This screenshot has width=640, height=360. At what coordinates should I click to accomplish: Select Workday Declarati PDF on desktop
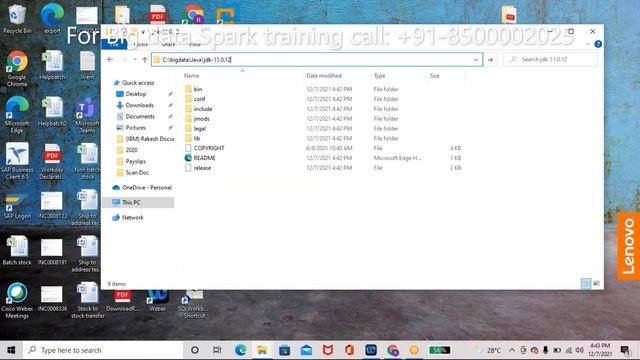(x=52, y=162)
